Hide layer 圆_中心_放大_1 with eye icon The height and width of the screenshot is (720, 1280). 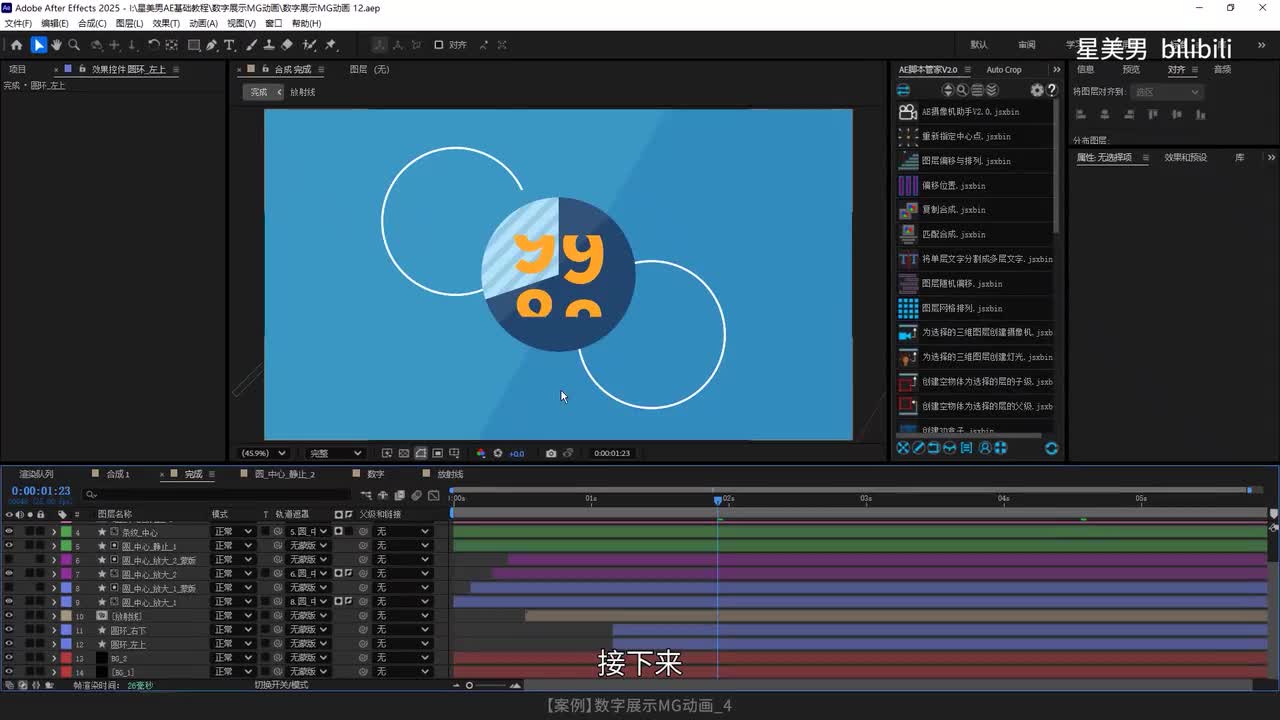point(9,602)
